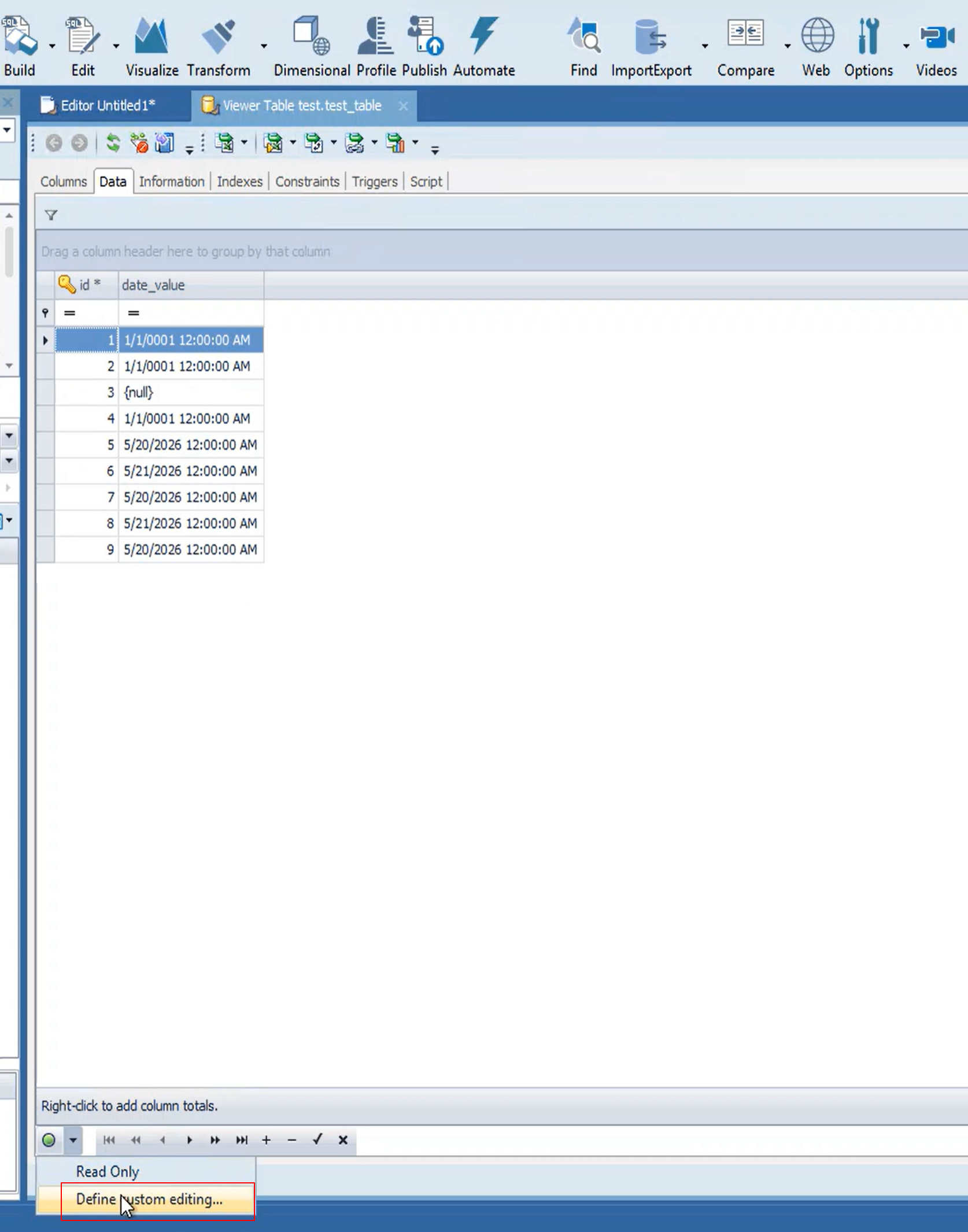Click the id column header
The height and width of the screenshot is (1232, 968).
pyautogui.click(x=87, y=285)
